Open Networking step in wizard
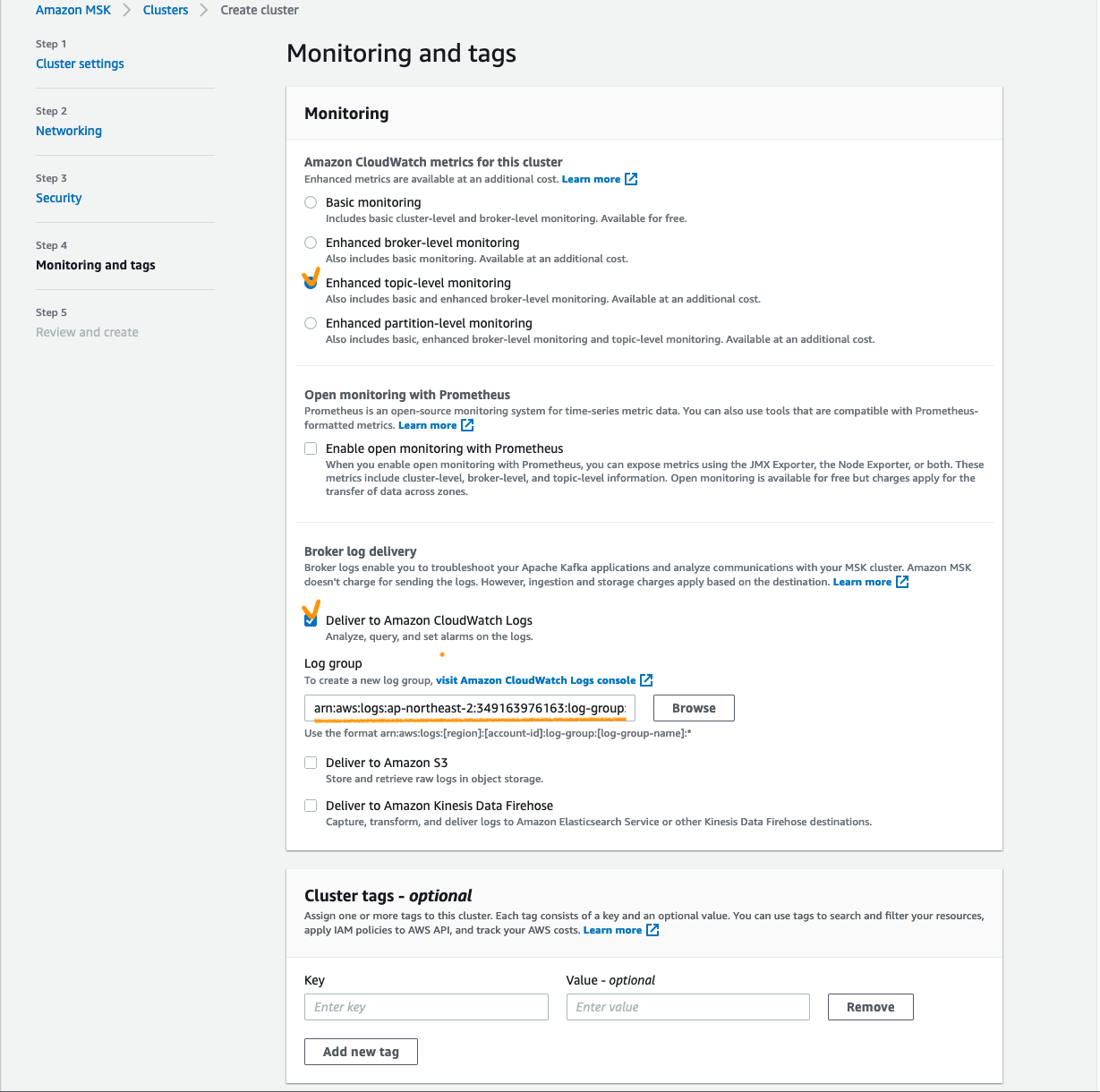Image resolution: width=1100 pixels, height=1092 pixels. (x=69, y=131)
